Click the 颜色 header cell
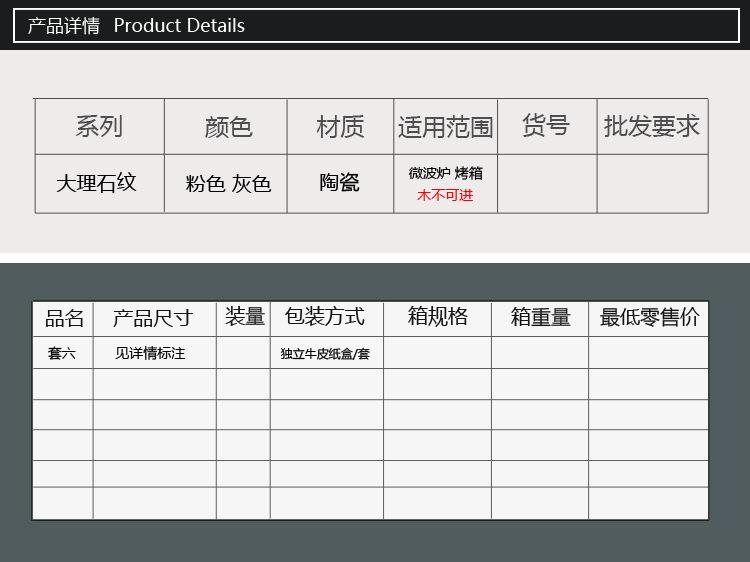This screenshot has height=562, width=750. coord(228,127)
